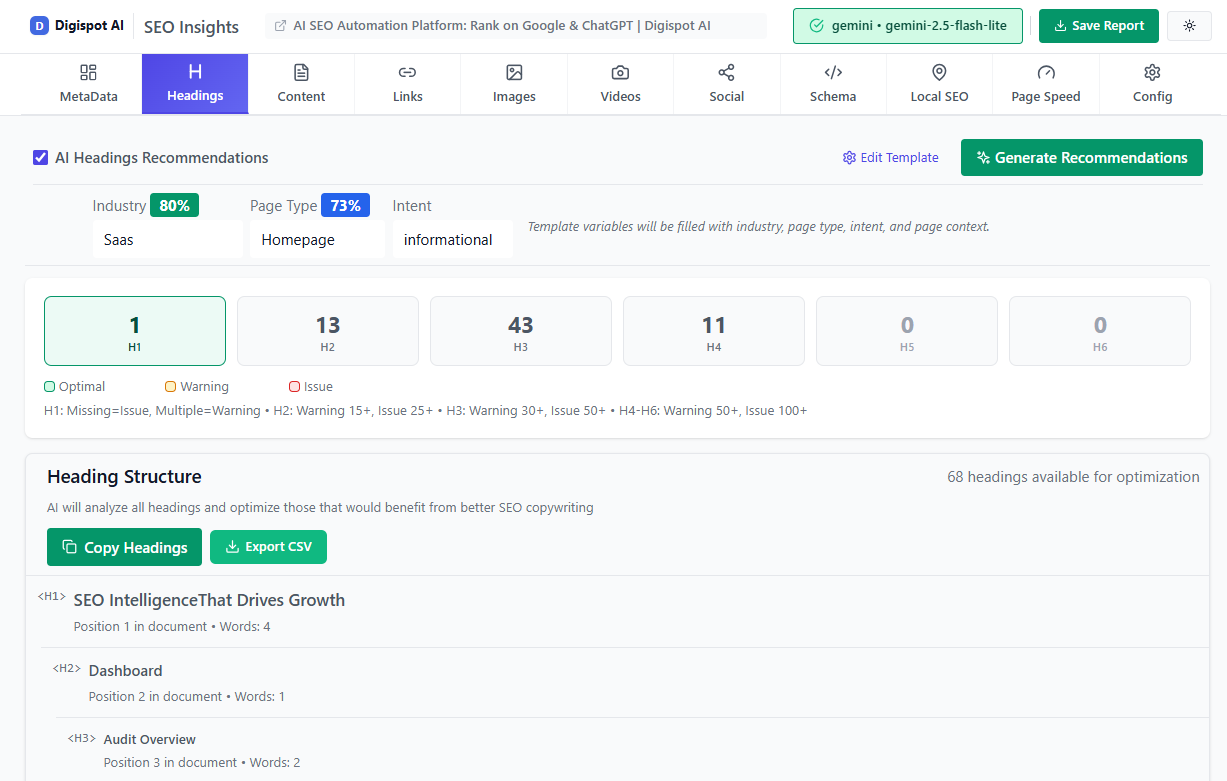
Task: Select the H5 count card
Action: [x=907, y=331]
